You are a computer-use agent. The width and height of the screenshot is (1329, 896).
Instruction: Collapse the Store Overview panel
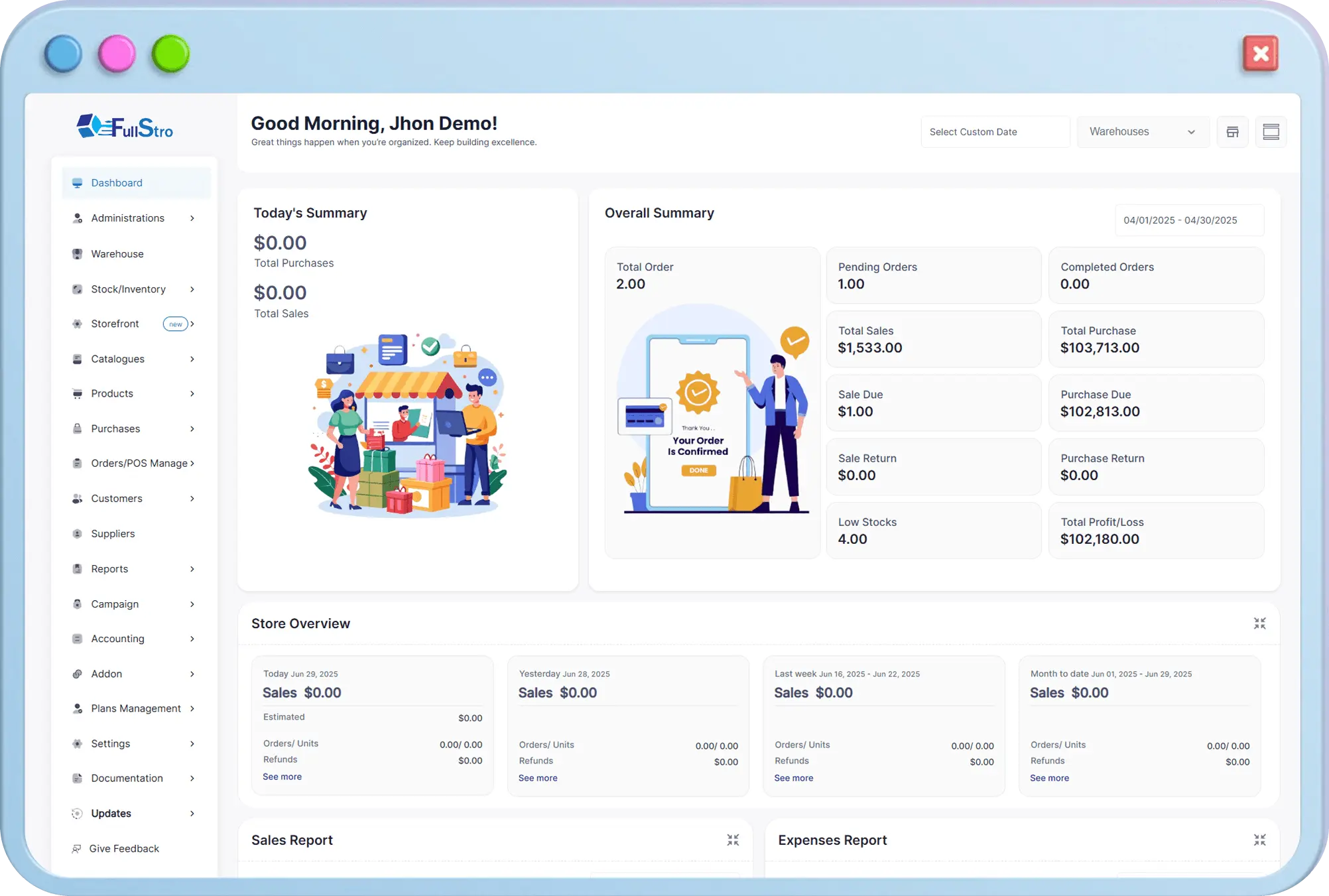[x=1259, y=623]
